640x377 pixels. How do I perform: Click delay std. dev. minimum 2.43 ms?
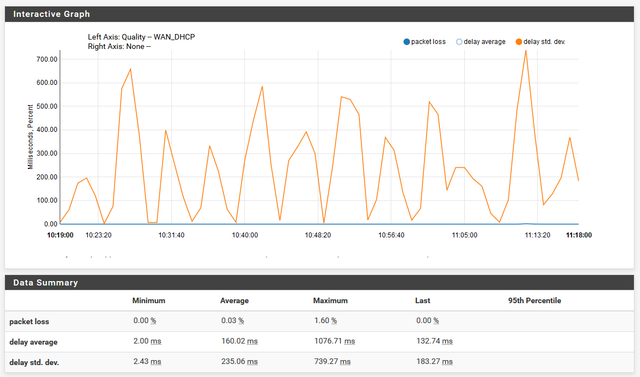pos(147,361)
